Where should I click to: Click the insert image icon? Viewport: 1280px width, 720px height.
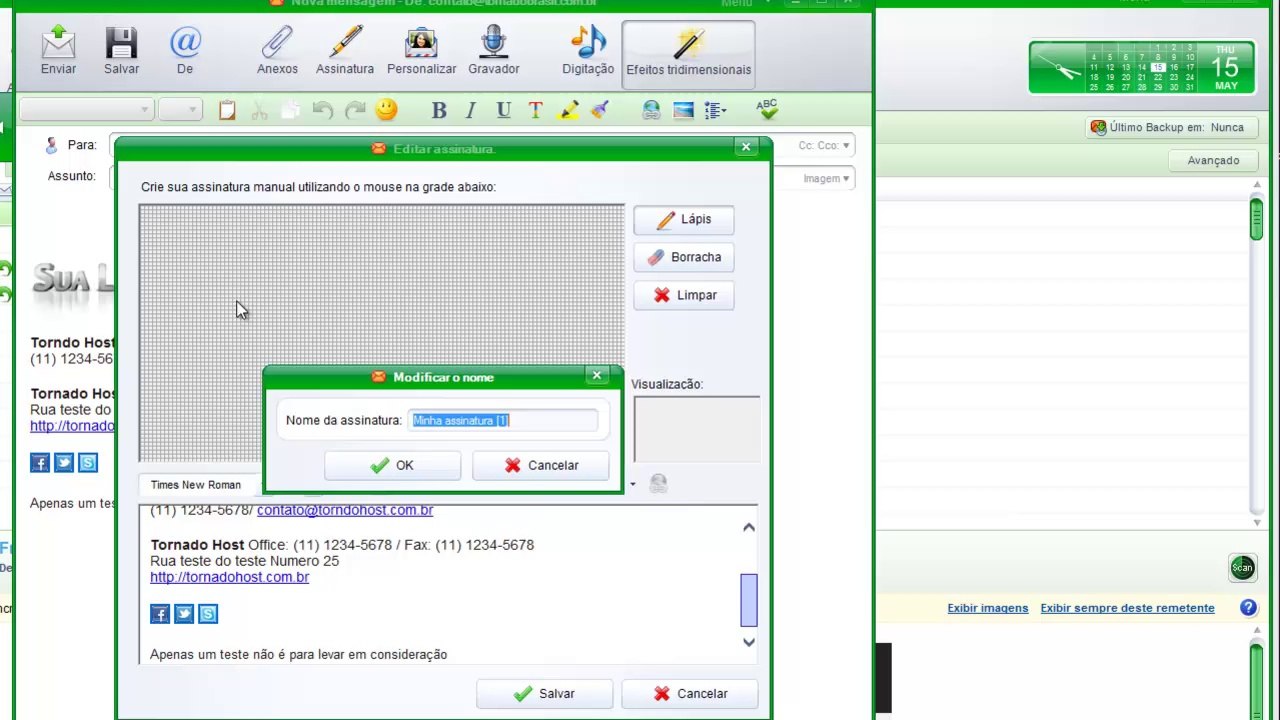[x=683, y=110]
